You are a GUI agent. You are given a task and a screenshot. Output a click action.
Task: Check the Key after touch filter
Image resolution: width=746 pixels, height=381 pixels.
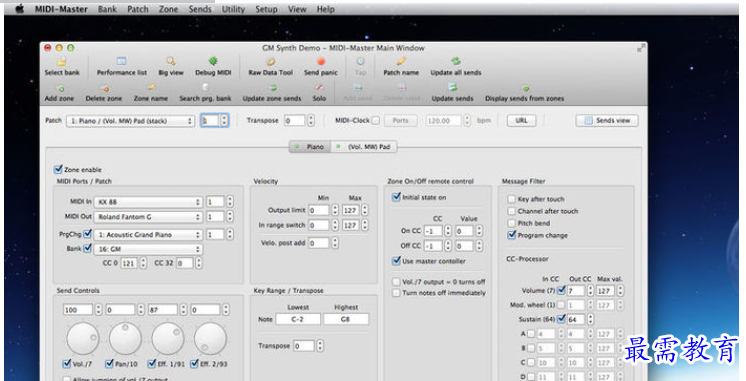tap(511, 199)
